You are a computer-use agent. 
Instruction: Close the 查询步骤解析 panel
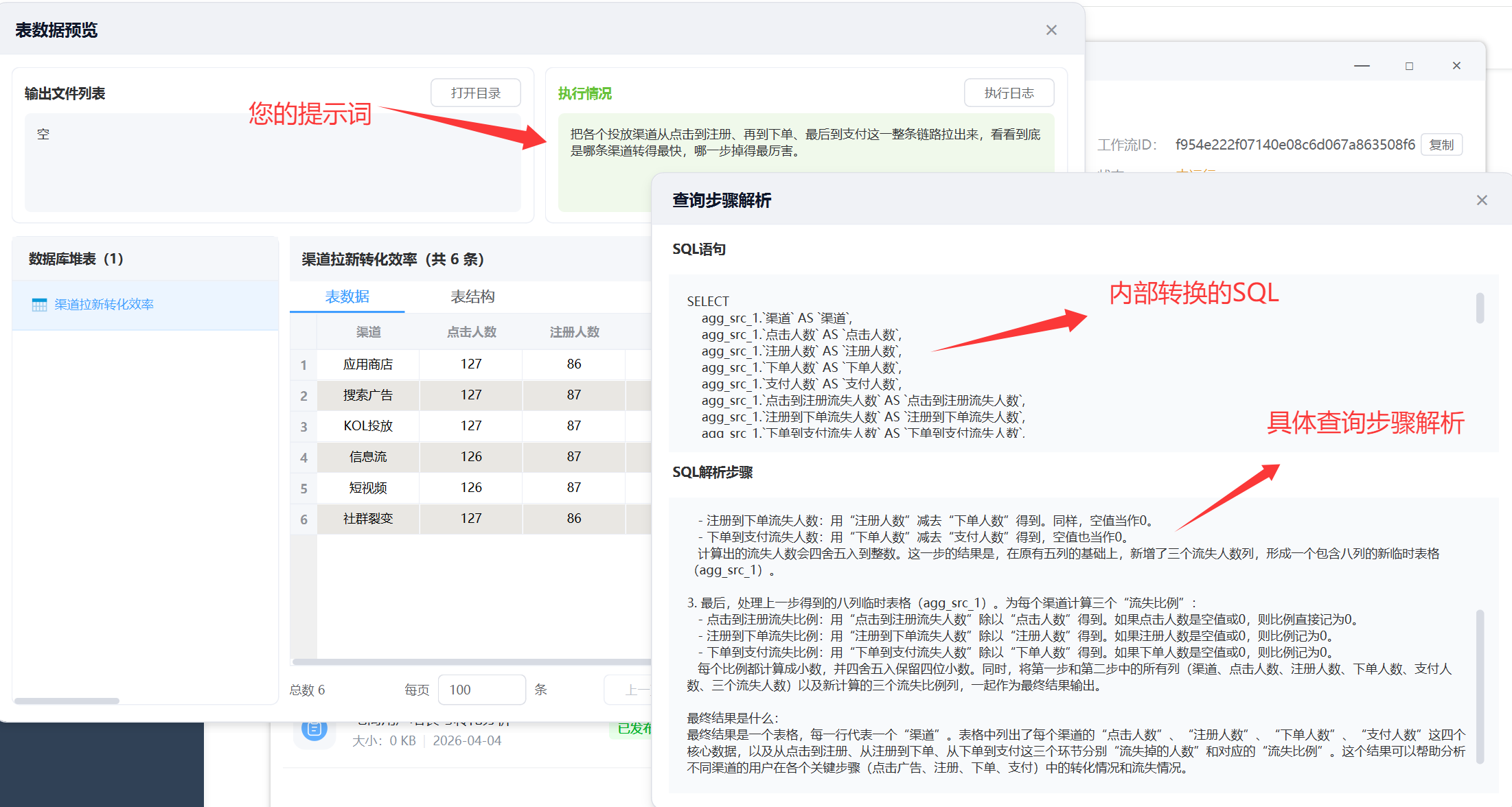tap(1481, 200)
